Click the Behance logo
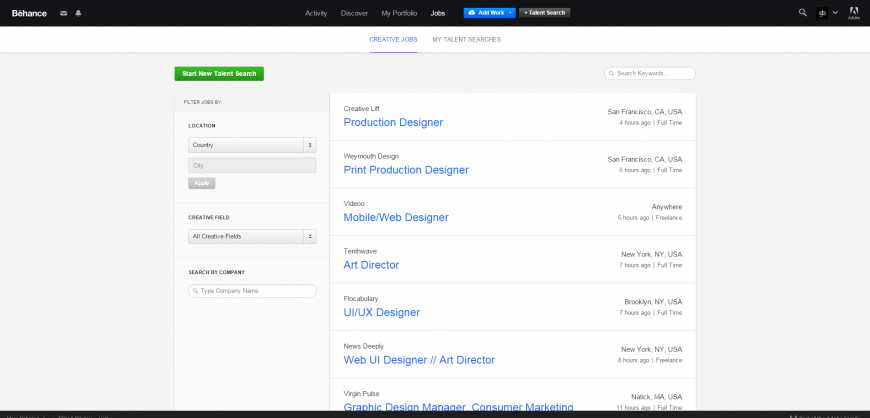 tap(29, 13)
